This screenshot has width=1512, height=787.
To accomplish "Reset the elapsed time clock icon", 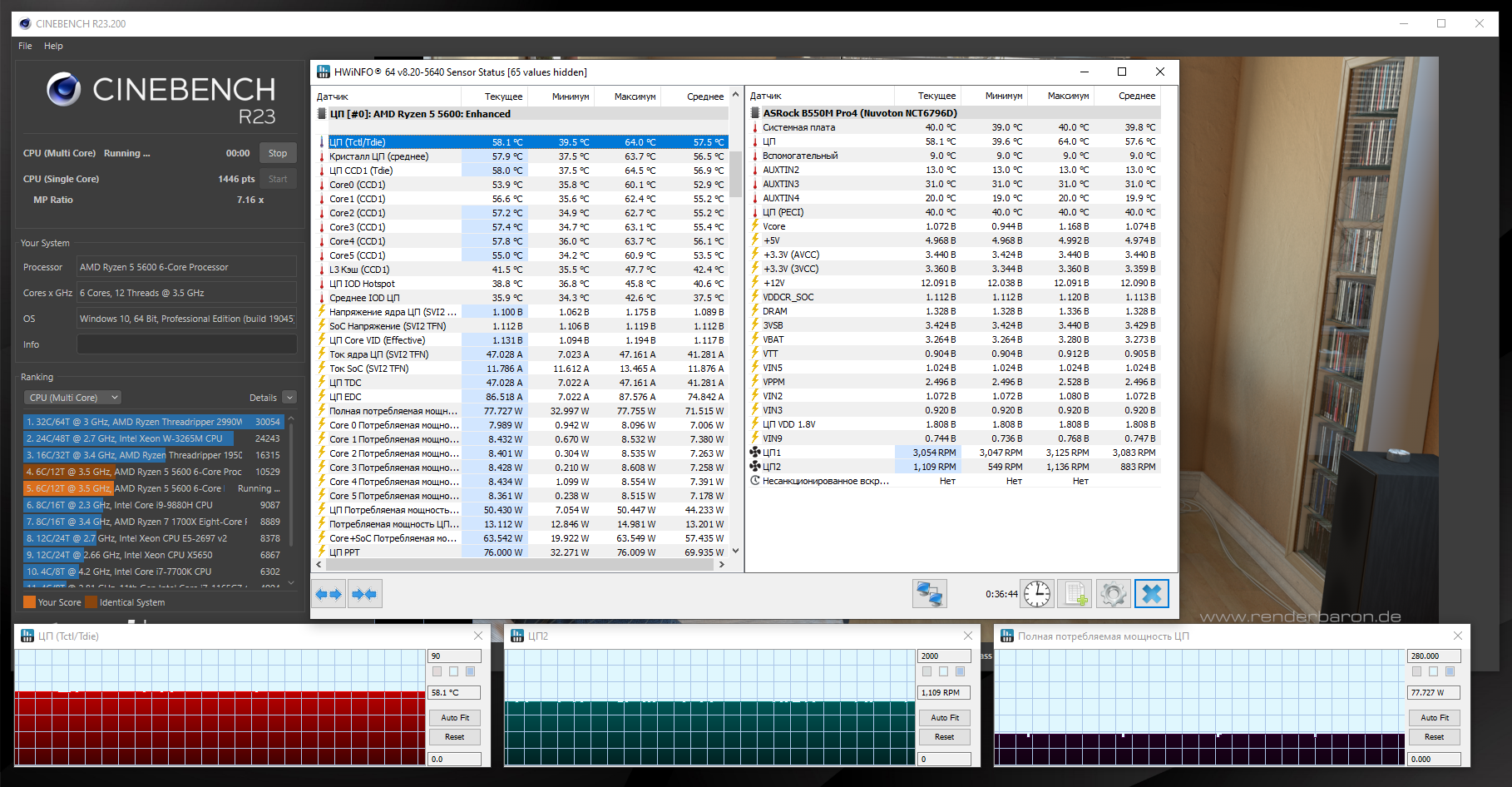I will tap(1036, 594).
